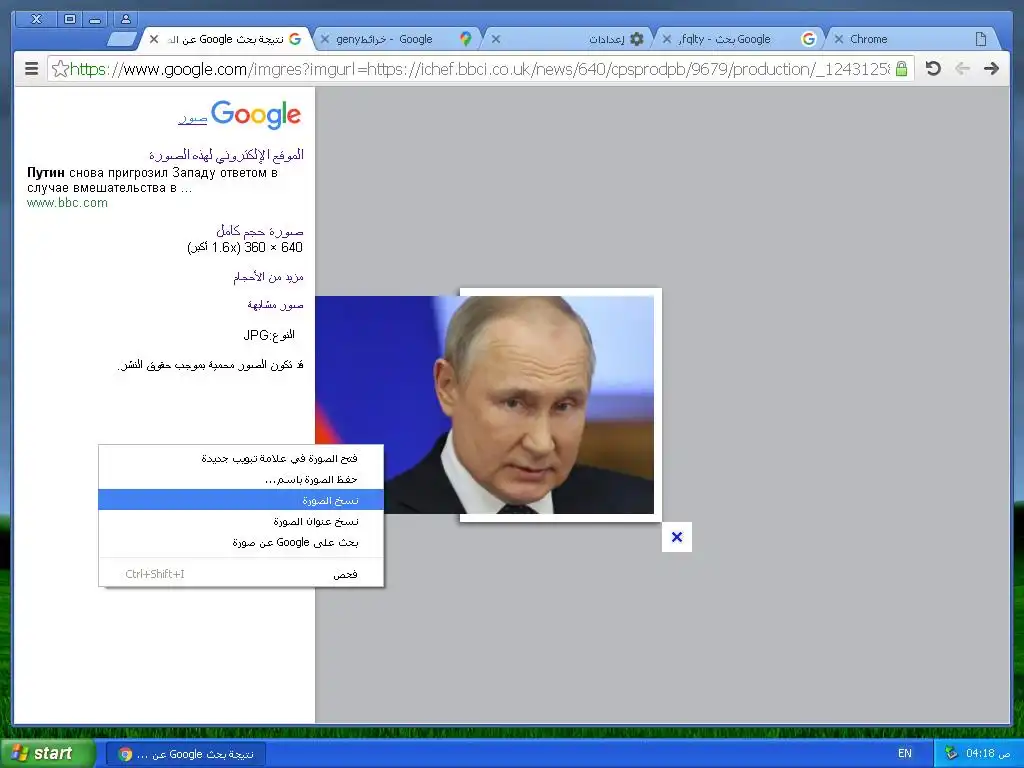The height and width of the screenshot is (768, 1024).
Task: Close the image preview with blue X
Action: (x=677, y=537)
